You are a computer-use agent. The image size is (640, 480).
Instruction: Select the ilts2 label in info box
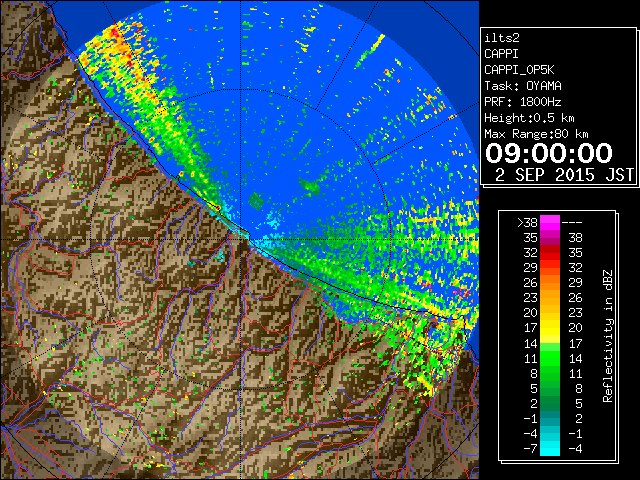pyautogui.click(x=502, y=38)
